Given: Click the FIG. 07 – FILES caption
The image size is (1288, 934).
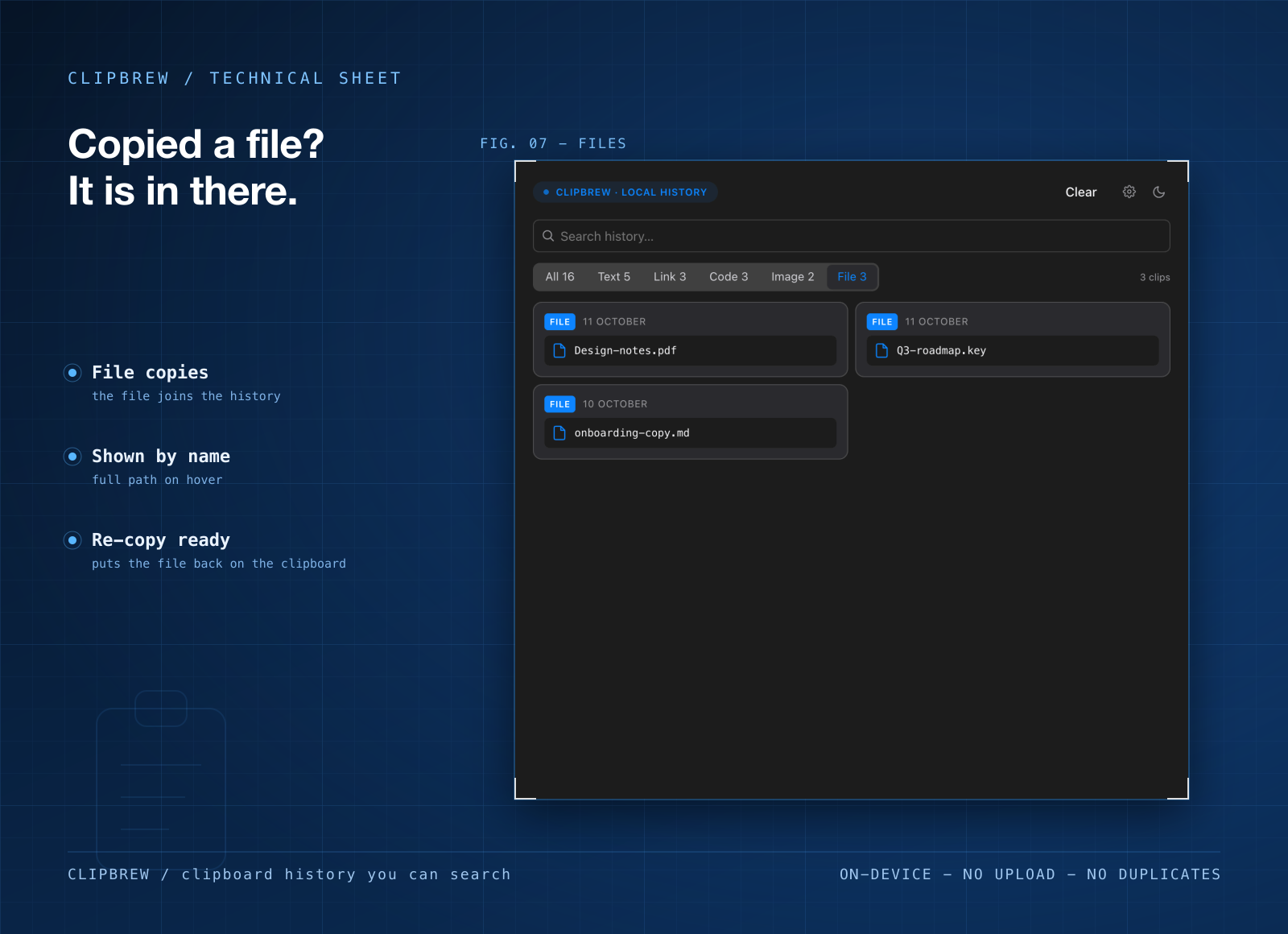Looking at the screenshot, I should (x=553, y=143).
